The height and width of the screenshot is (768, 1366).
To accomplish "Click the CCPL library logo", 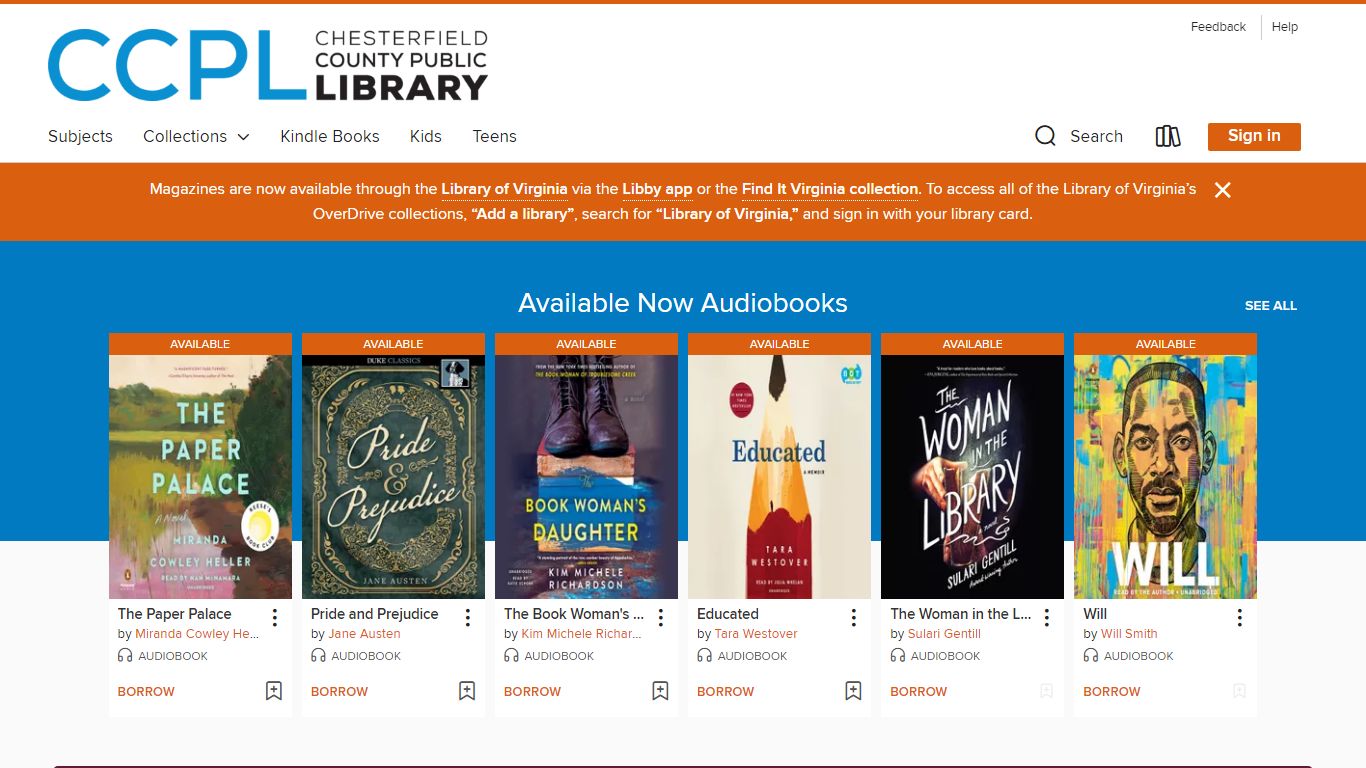I will 268,65.
